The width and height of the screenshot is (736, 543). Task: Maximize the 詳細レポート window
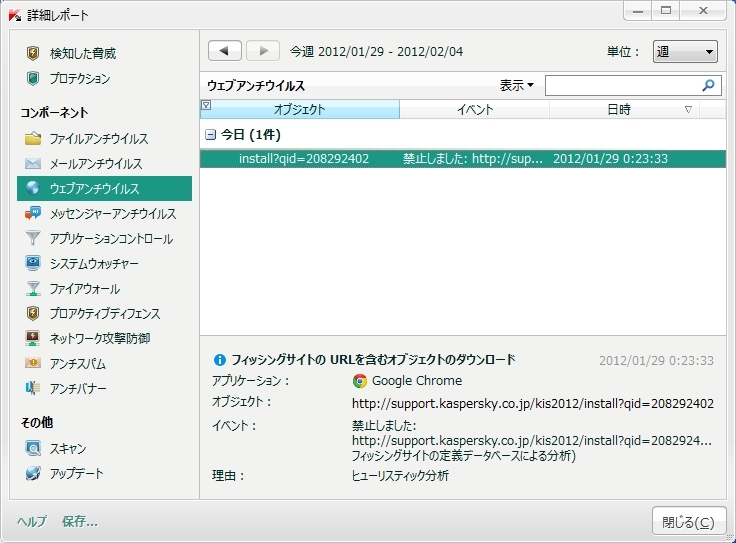[x=666, y=10]
